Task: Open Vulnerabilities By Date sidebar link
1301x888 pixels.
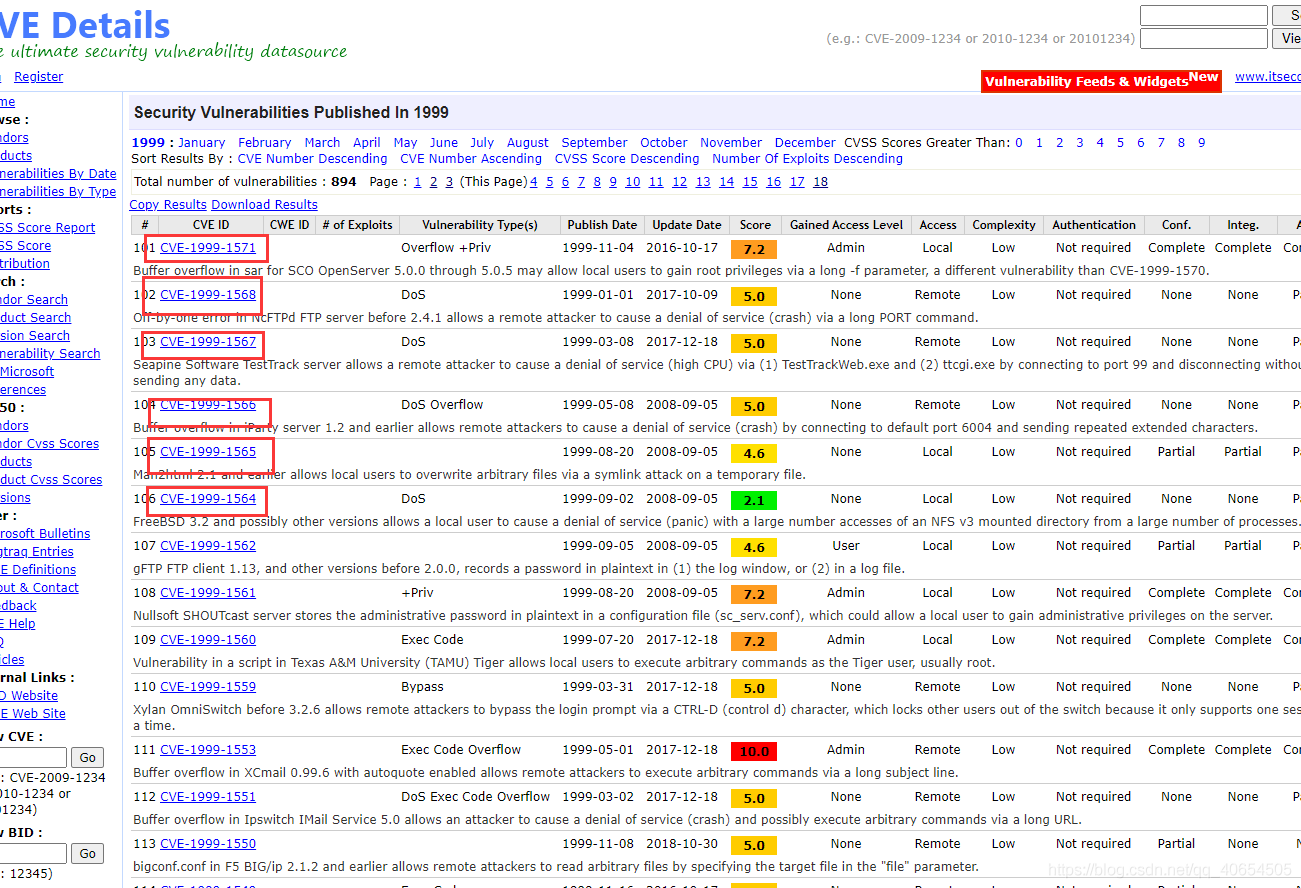Action: [x=58, y=174]
